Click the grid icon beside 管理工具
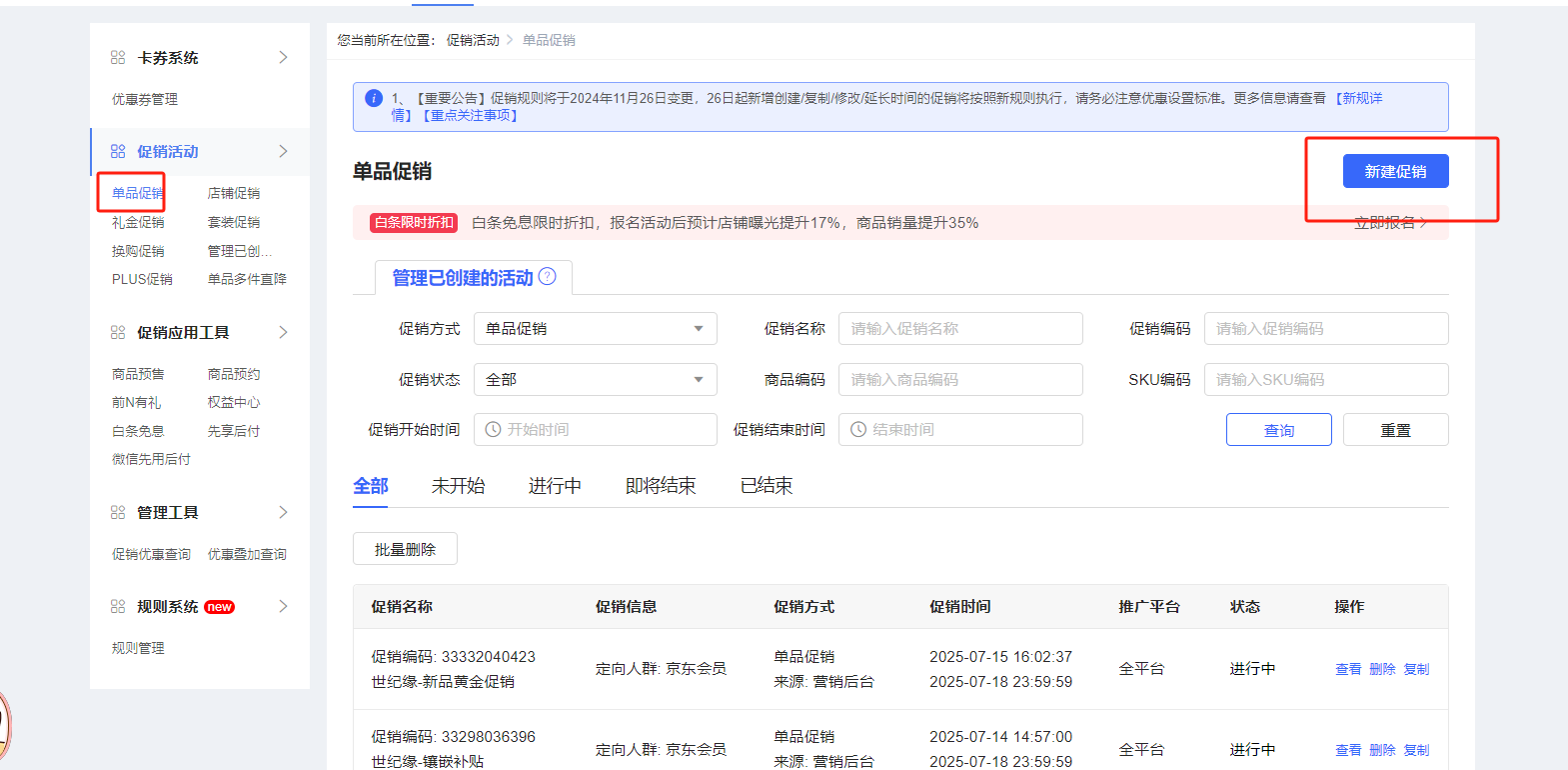The height and width of the screenshot is (770, 1568). click(118, 513)
